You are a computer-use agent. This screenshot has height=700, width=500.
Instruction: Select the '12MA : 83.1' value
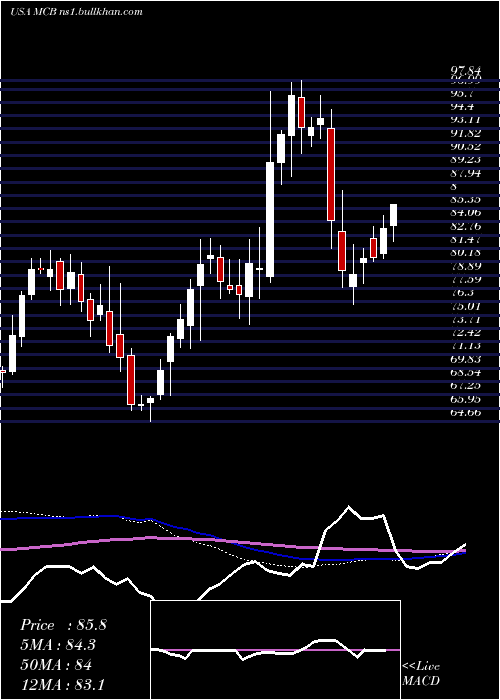tap(62, 685)
